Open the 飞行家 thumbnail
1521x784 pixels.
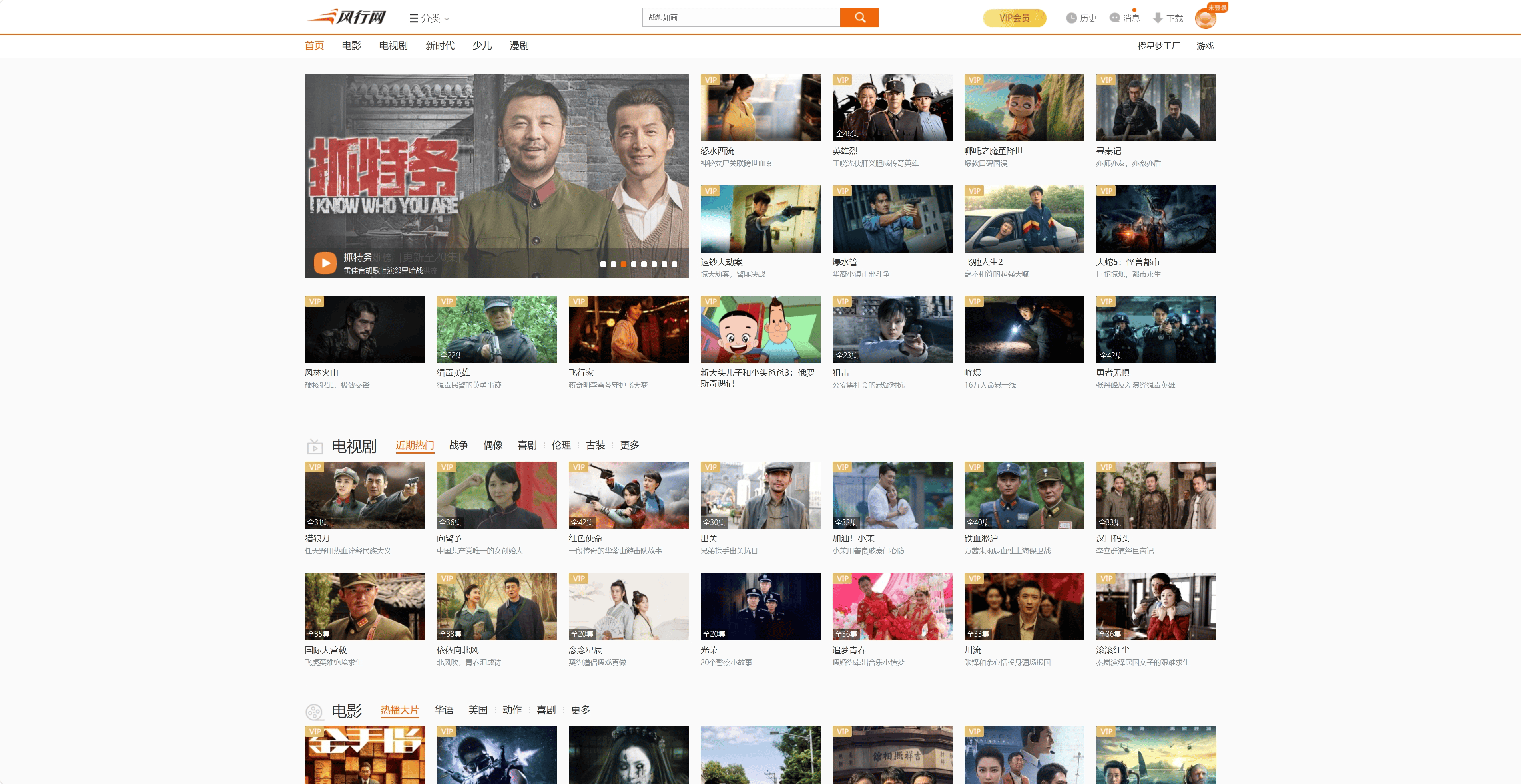(x=629, y=329)
